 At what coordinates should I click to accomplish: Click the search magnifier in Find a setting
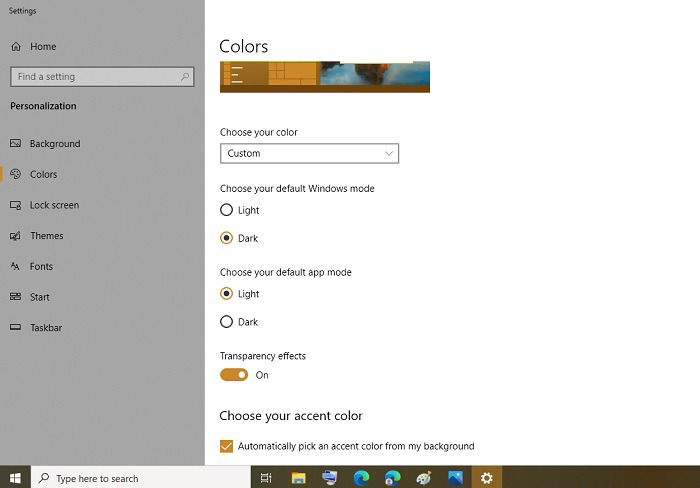pyautogui.click(x=185, y=77)
